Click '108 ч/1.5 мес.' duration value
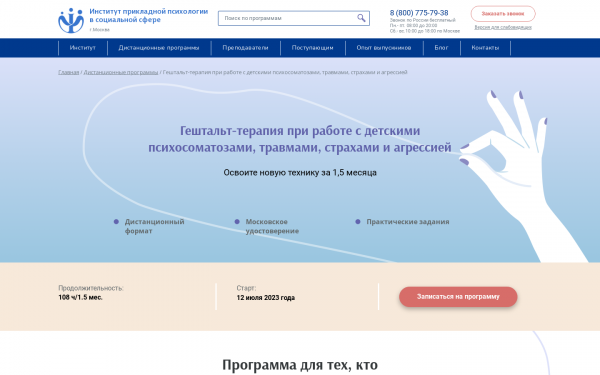 point(80,297)
